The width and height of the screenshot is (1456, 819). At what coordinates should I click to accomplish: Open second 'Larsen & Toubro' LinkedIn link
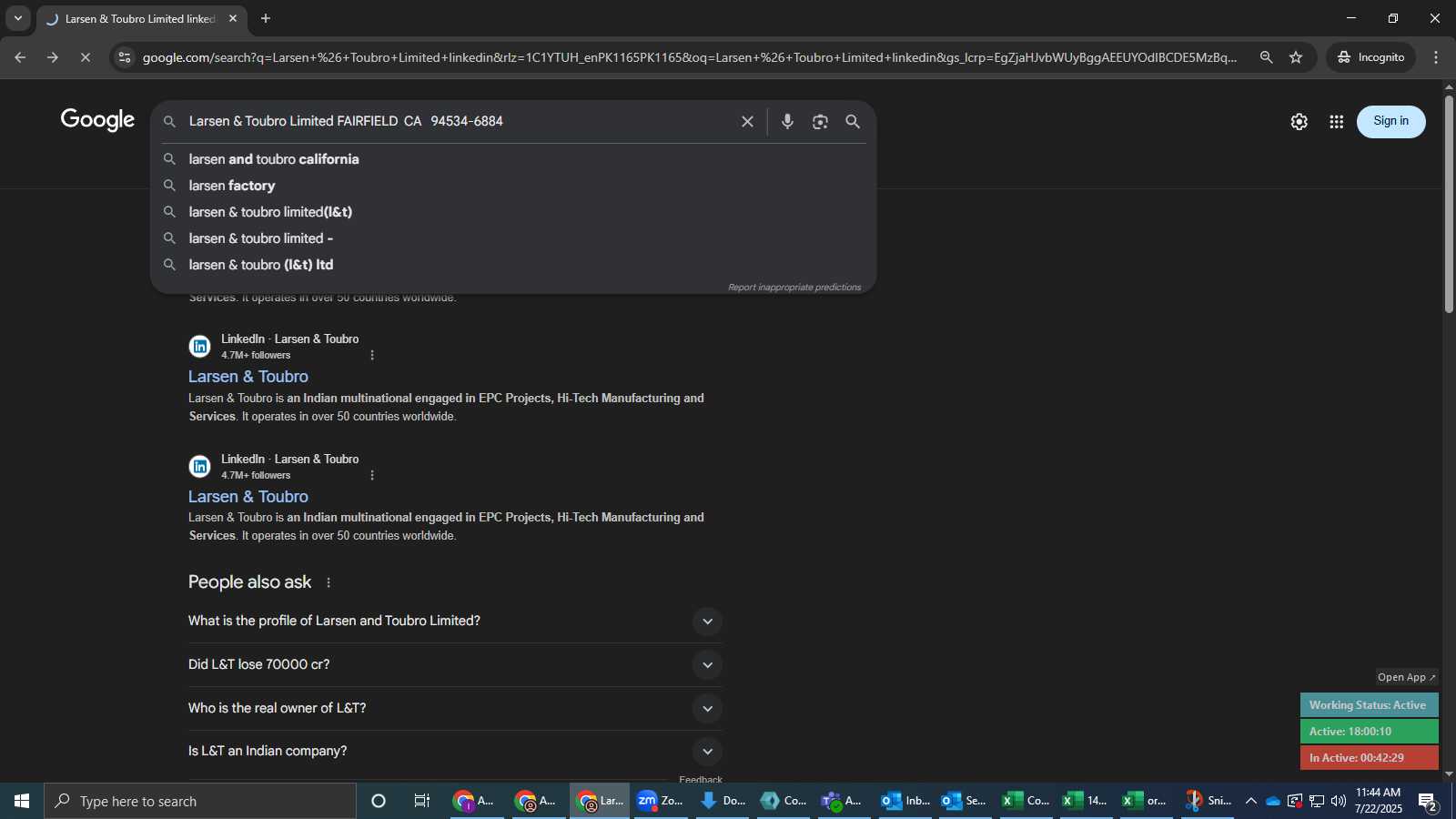tap(248, 497)
